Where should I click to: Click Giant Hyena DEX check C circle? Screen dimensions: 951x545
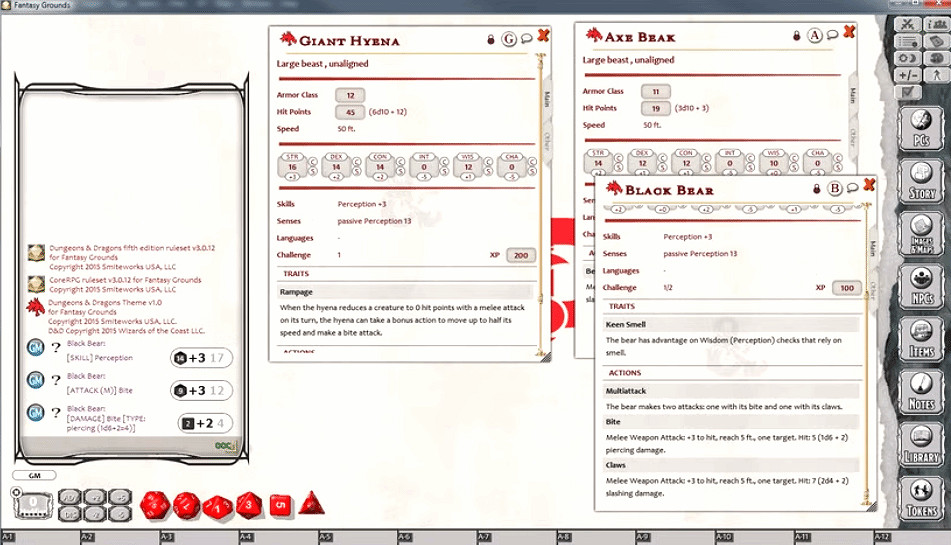click(357, 162)
